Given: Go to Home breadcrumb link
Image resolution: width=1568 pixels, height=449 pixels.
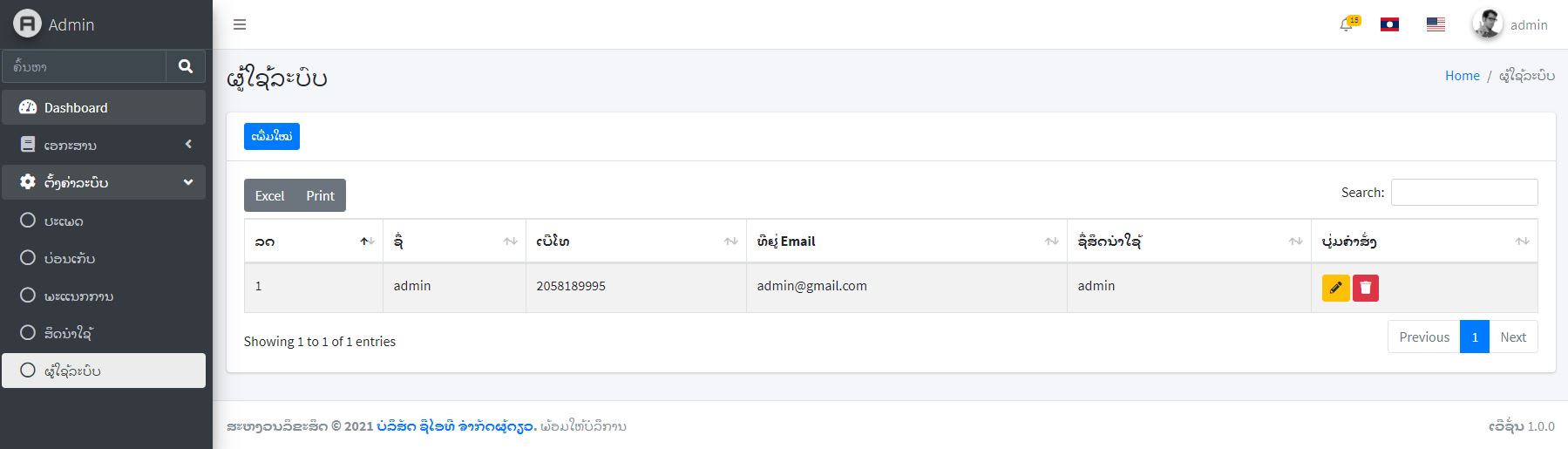Looking at the screenshot, I should [1462, 76].
